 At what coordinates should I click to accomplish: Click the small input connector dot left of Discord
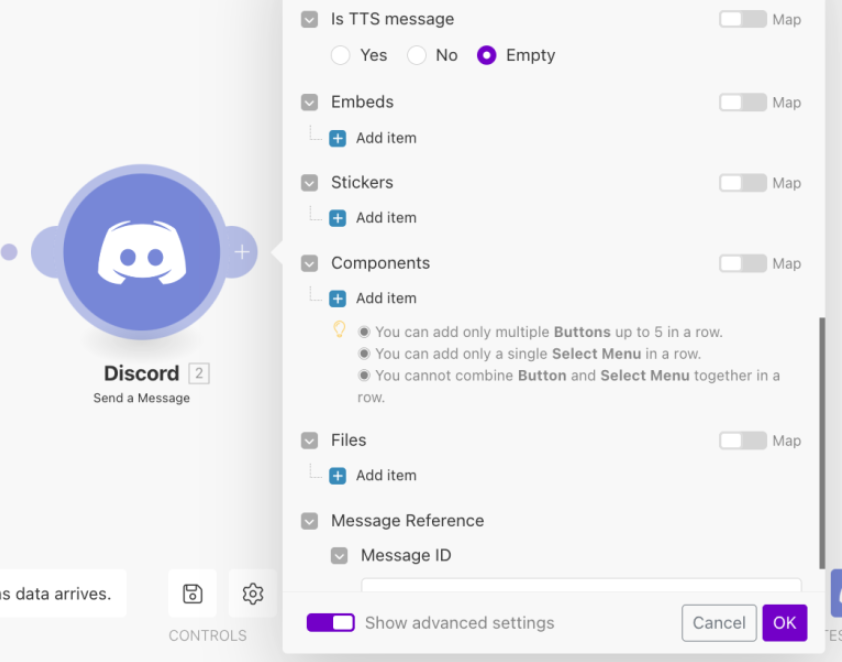9,252
